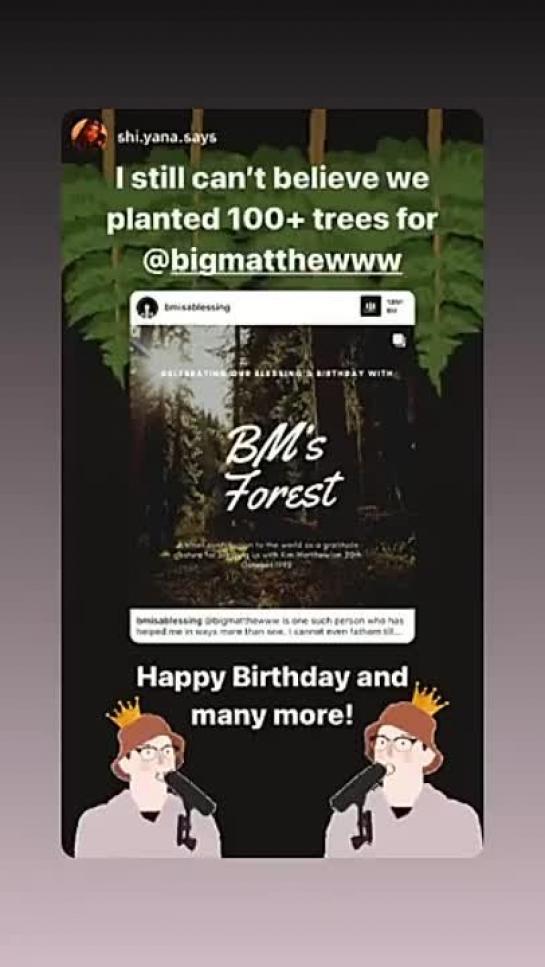
Task: Tap the shi.yana.says username
Action: pyautogui.click(x=166, y=138)
